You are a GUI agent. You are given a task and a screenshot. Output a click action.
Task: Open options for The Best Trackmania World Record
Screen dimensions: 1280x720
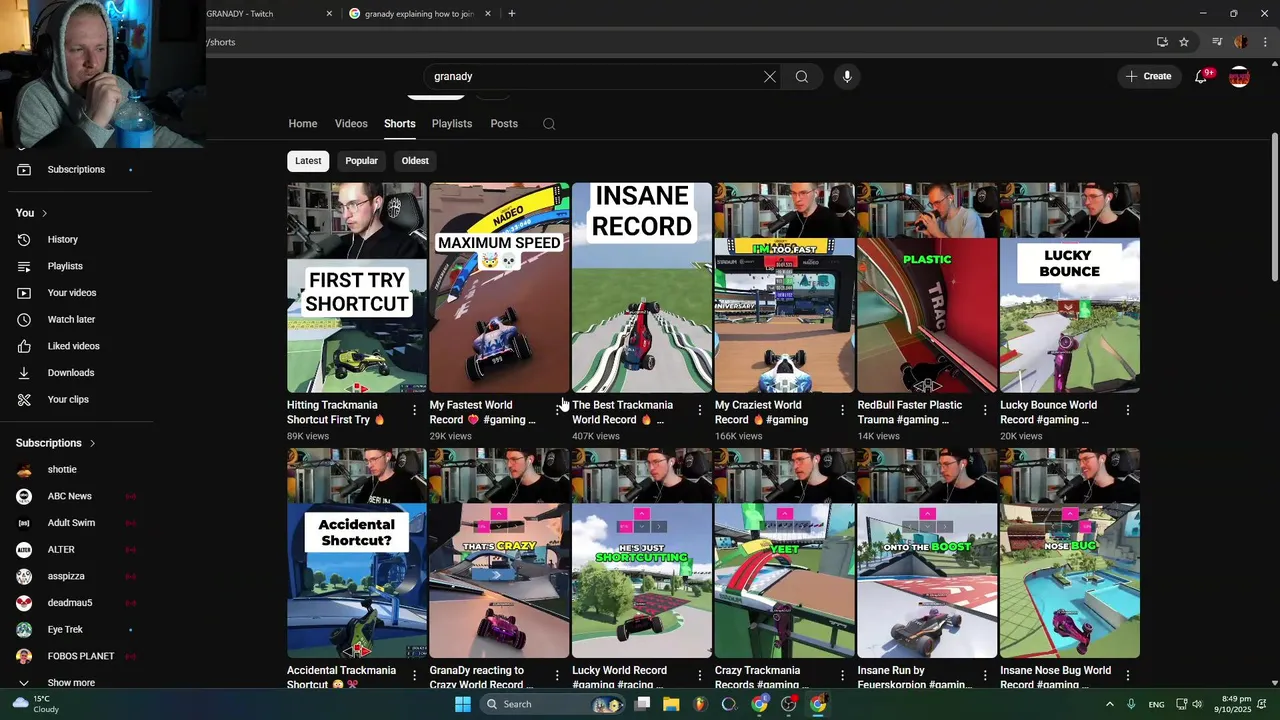point(700,410)
